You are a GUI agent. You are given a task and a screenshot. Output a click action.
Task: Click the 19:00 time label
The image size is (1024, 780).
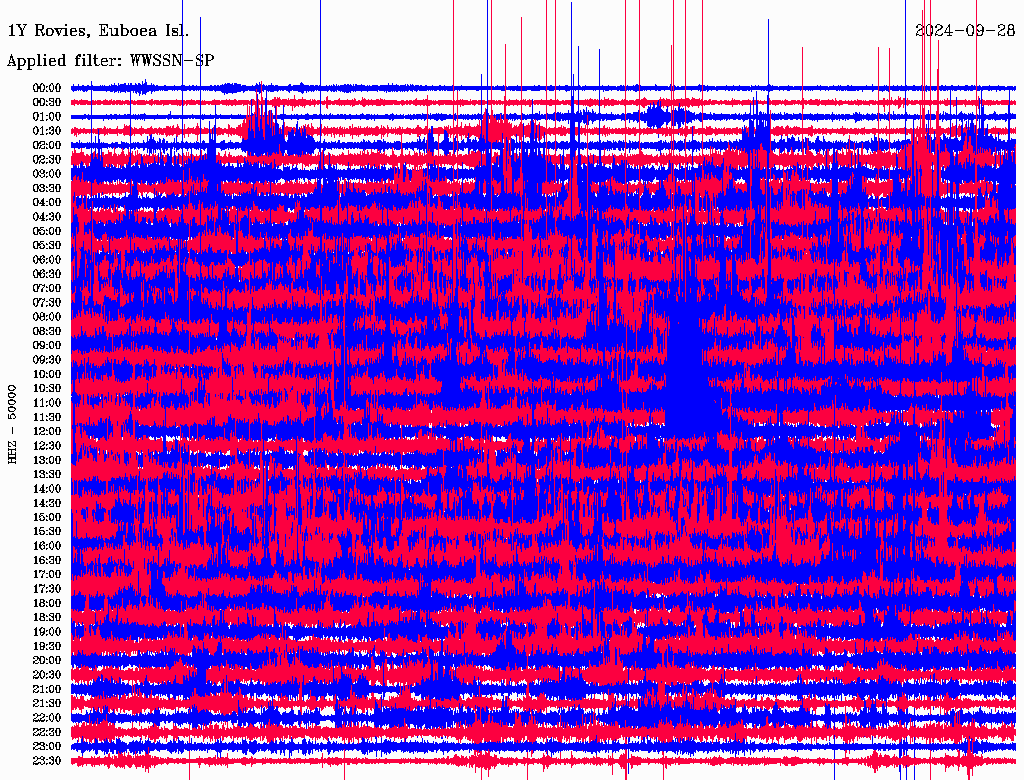click(47, 632)
